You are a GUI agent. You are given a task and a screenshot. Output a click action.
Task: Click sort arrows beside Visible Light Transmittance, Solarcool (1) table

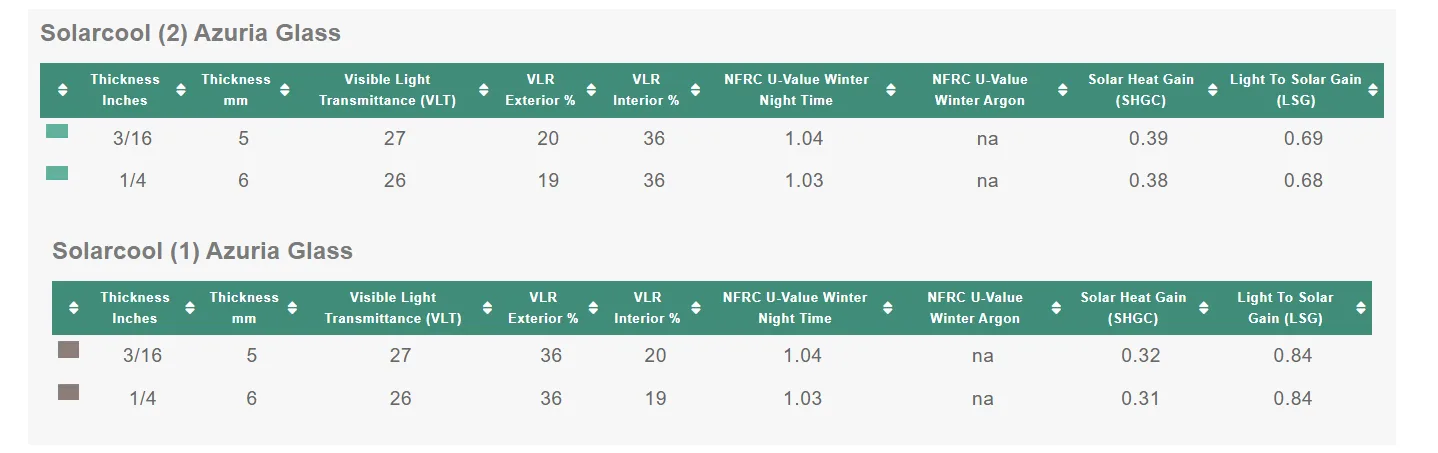485,308
